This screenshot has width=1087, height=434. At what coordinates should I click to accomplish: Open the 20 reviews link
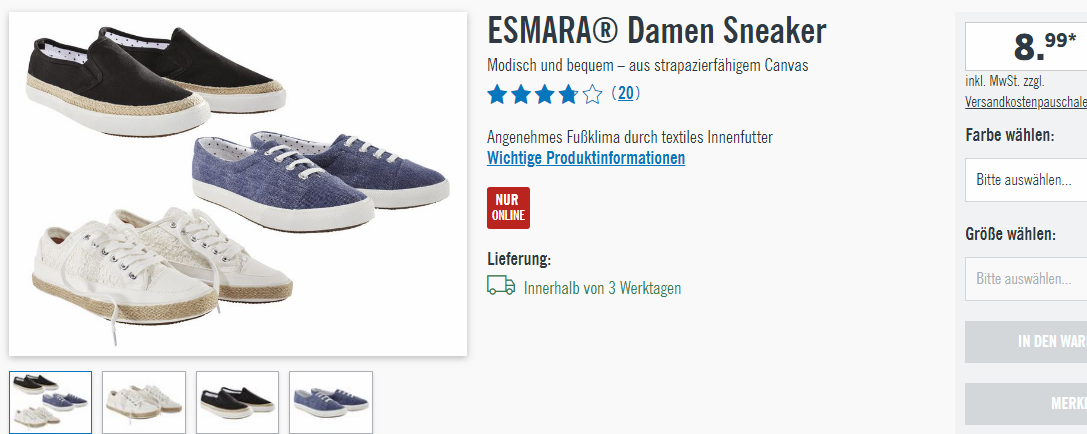tap(625, 93)
